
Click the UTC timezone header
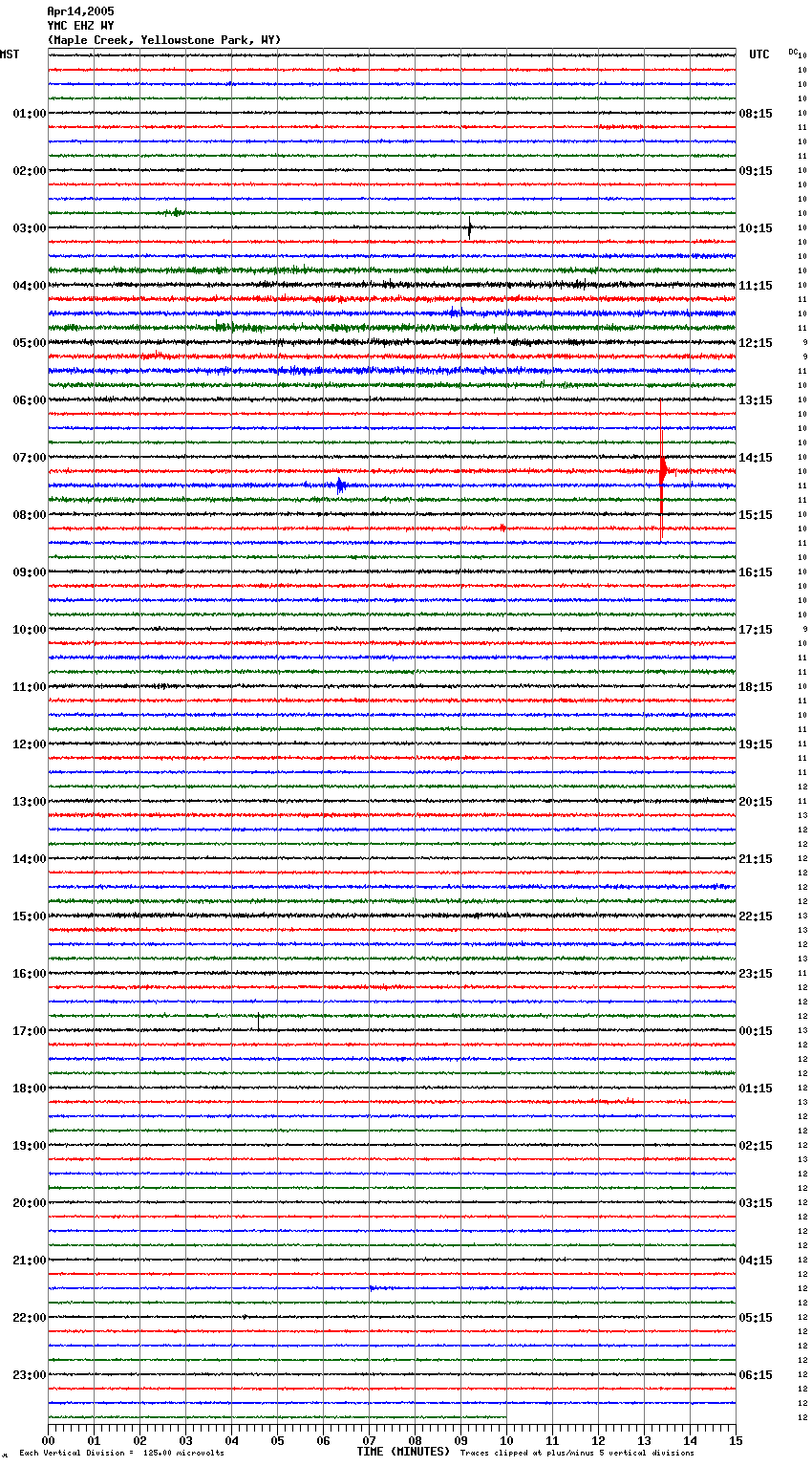click(x=759, y=54)
